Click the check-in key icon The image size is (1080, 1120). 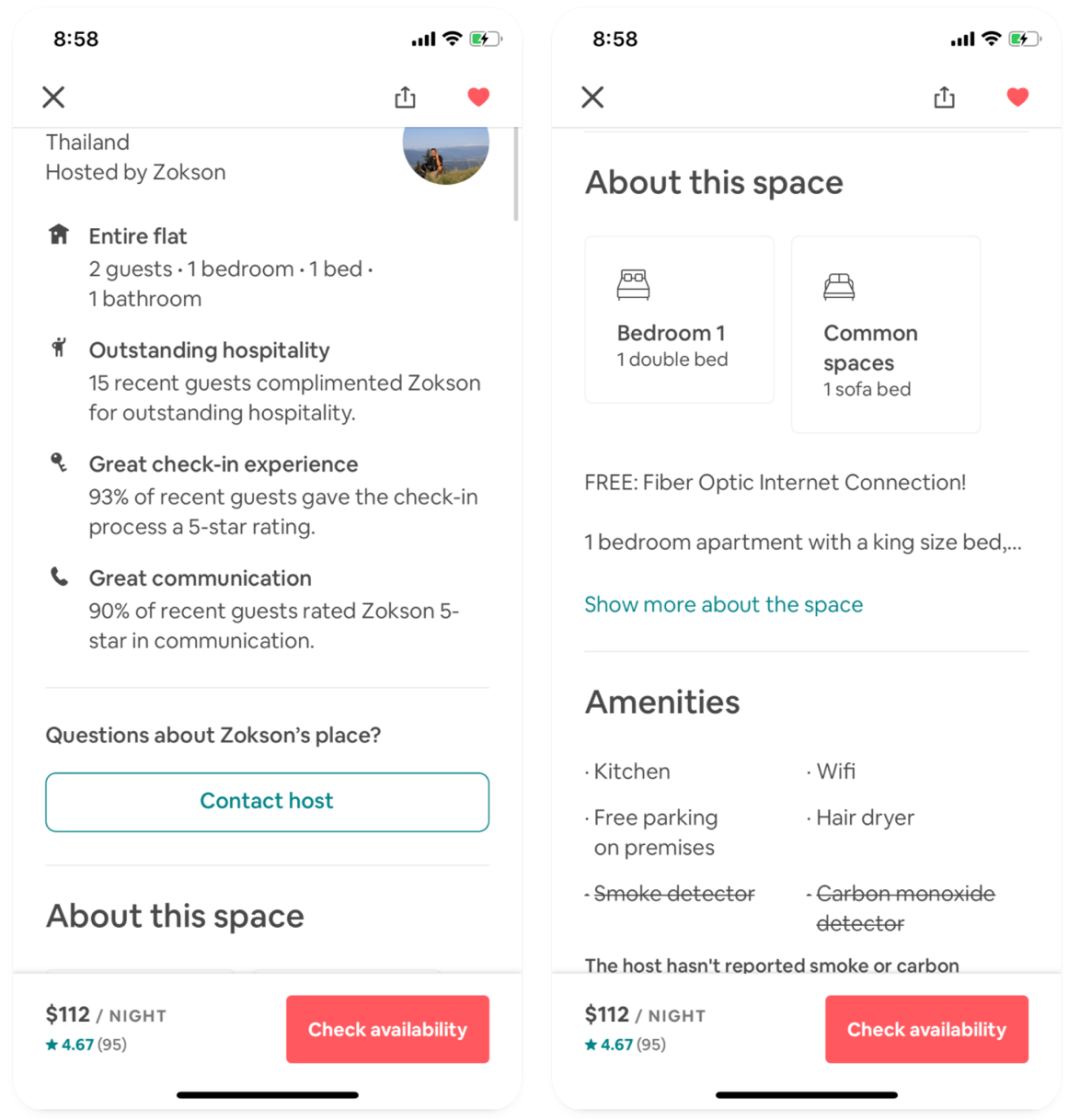[59, 462]
